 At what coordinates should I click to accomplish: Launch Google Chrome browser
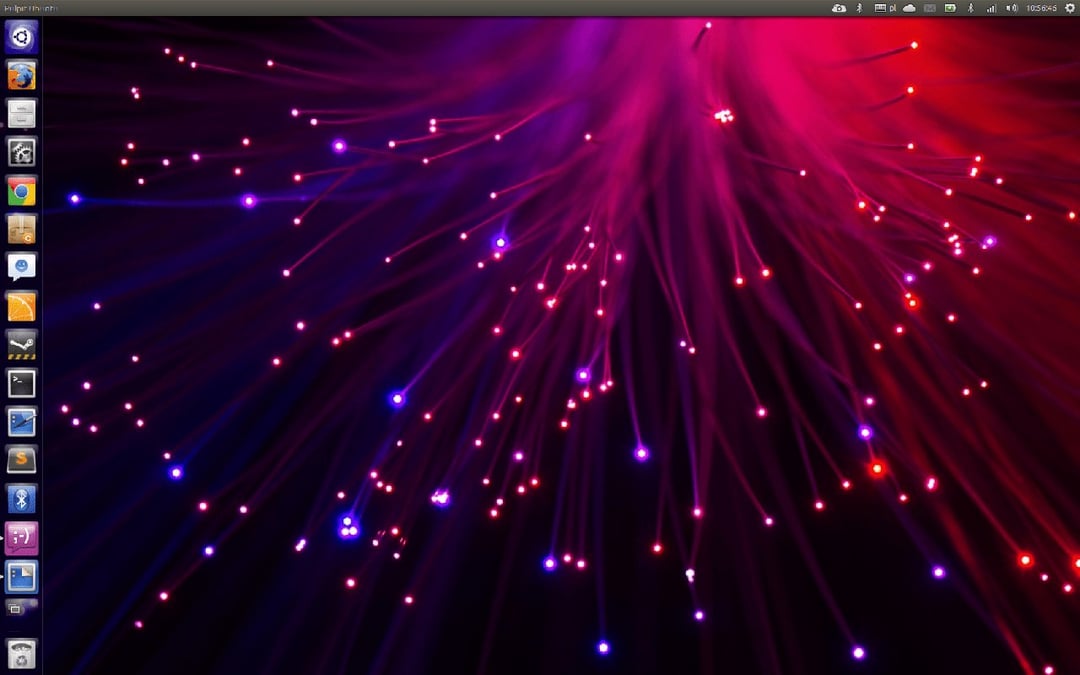[21, 190]
